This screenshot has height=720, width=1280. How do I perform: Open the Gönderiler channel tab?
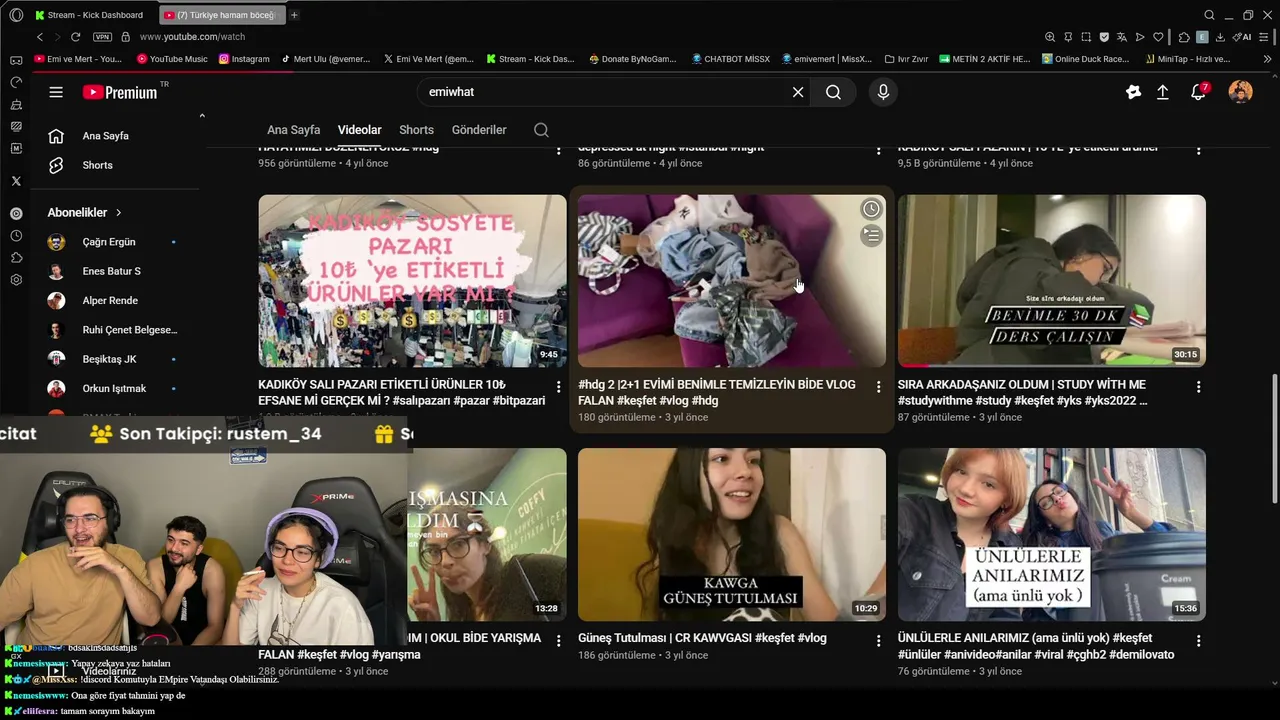(x=479, y=130)
